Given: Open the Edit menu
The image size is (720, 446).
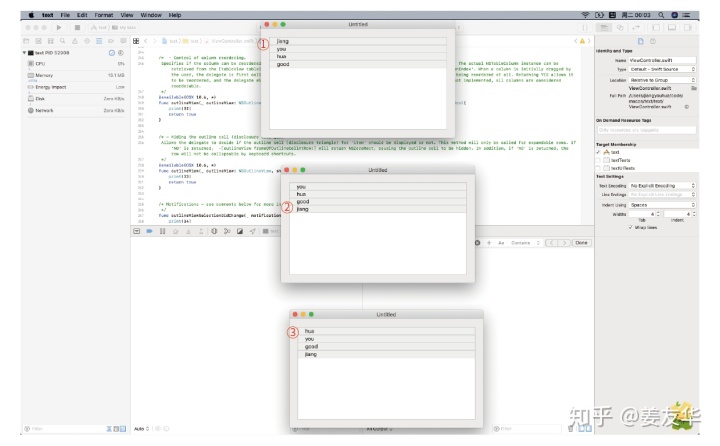Looking at the screenshot, I should click(82, 15).
